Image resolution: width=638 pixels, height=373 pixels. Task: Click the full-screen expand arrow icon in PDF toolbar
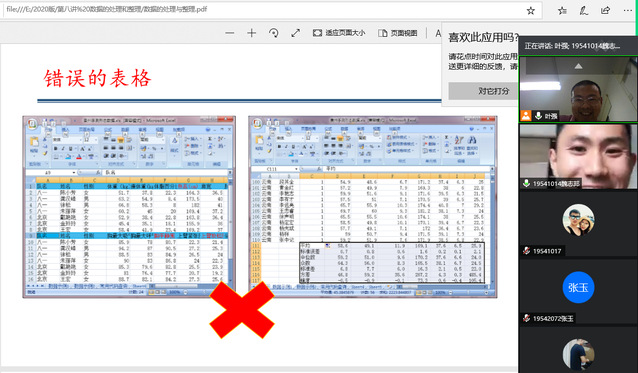[295, 33]
